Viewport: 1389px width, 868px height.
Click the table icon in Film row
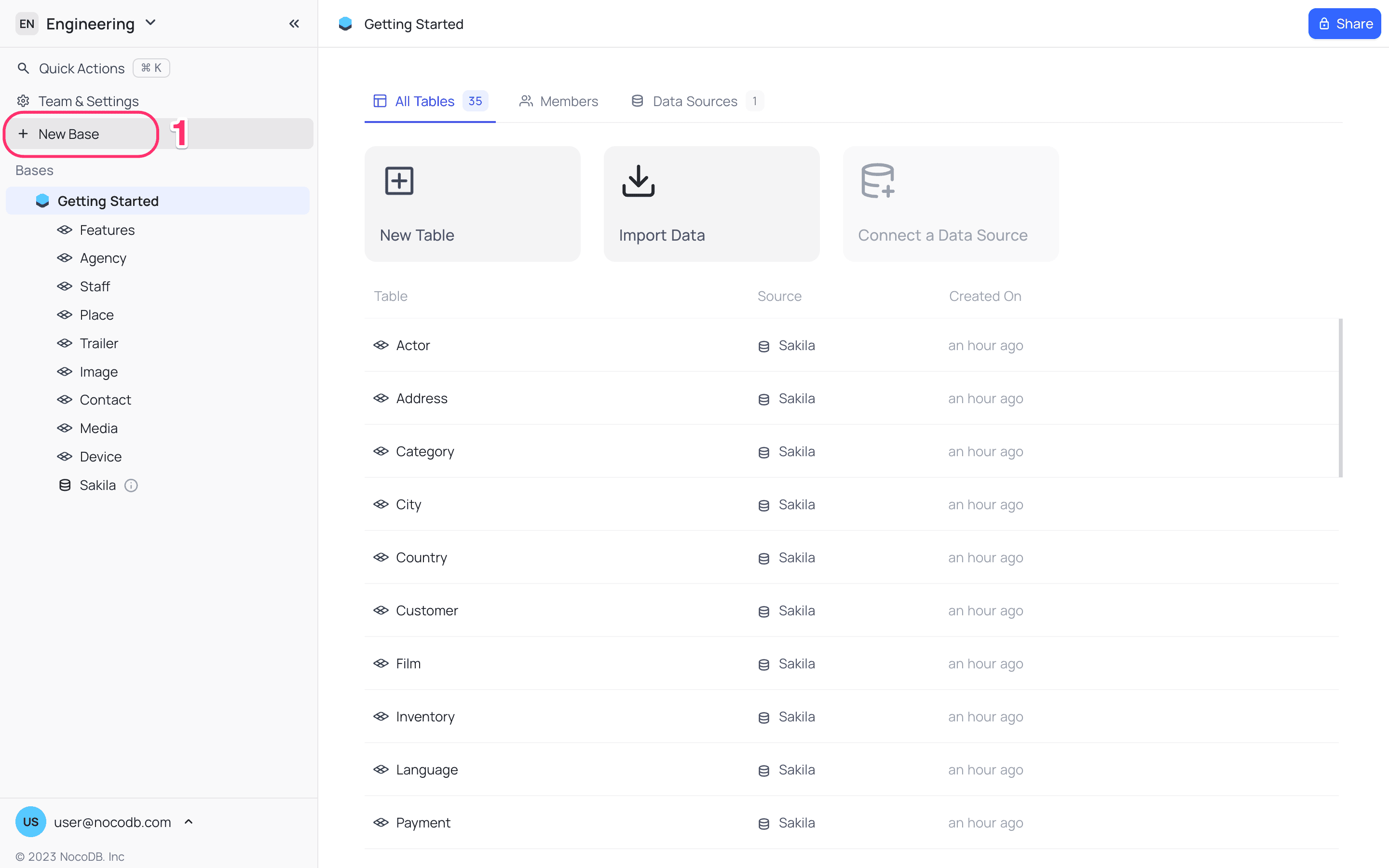pyautogui.click(x=381, y=664)
